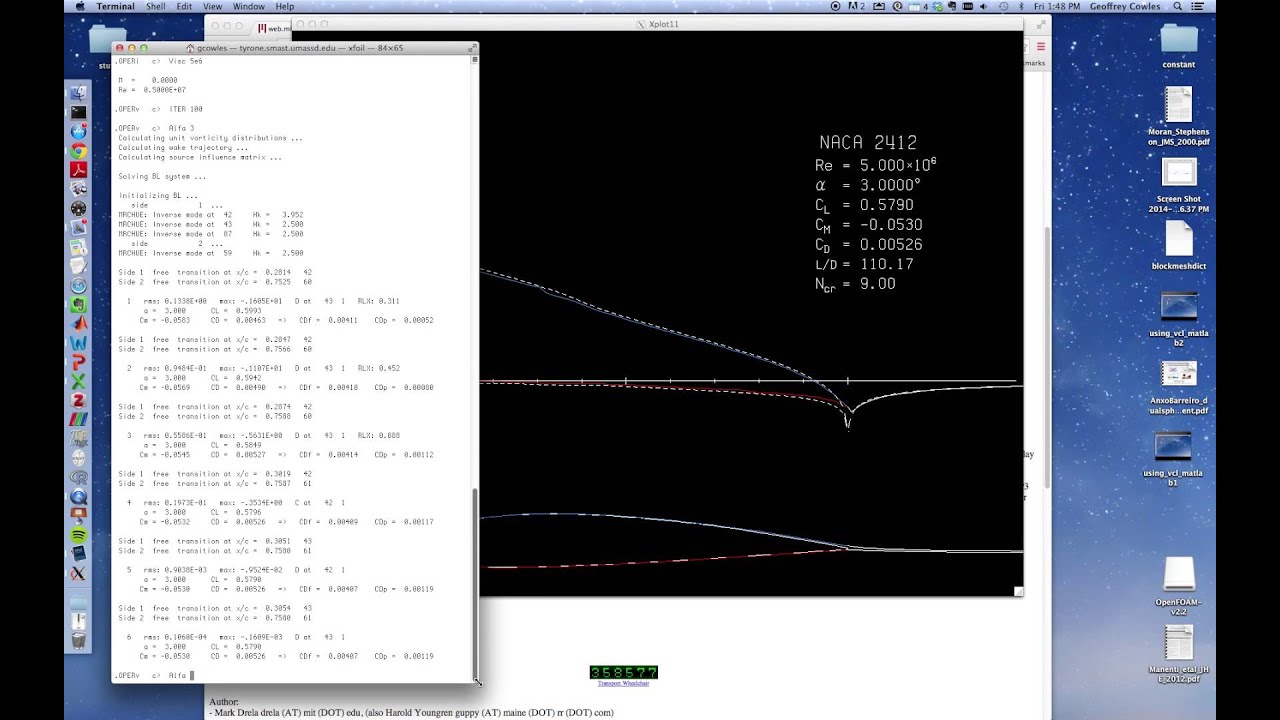Open the Window menu

249,6
